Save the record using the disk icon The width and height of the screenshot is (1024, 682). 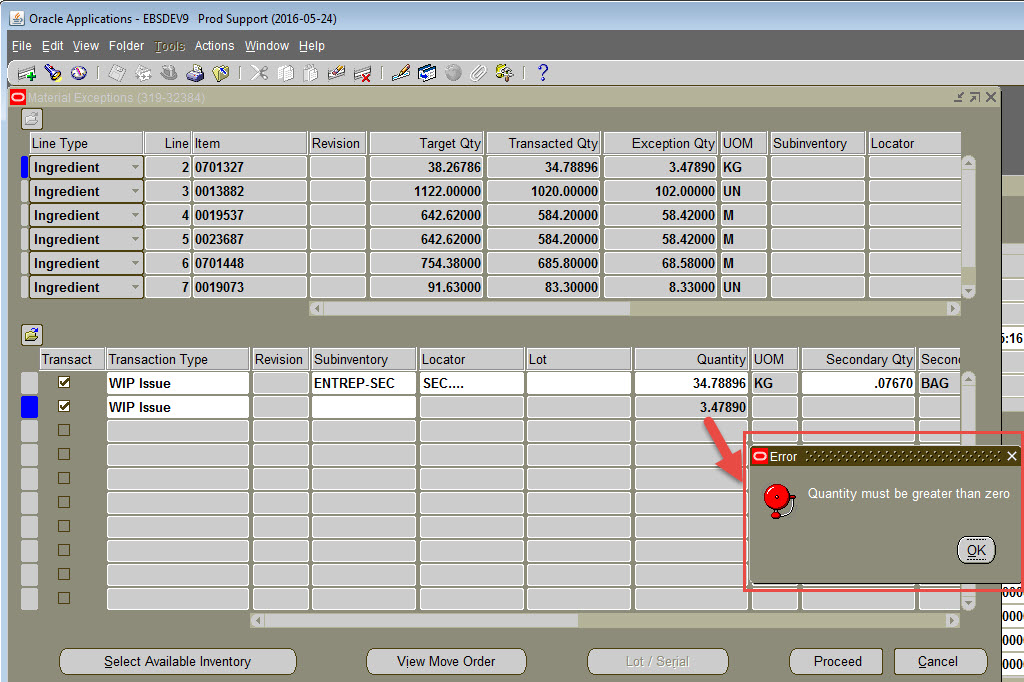[x=115, y=72]
